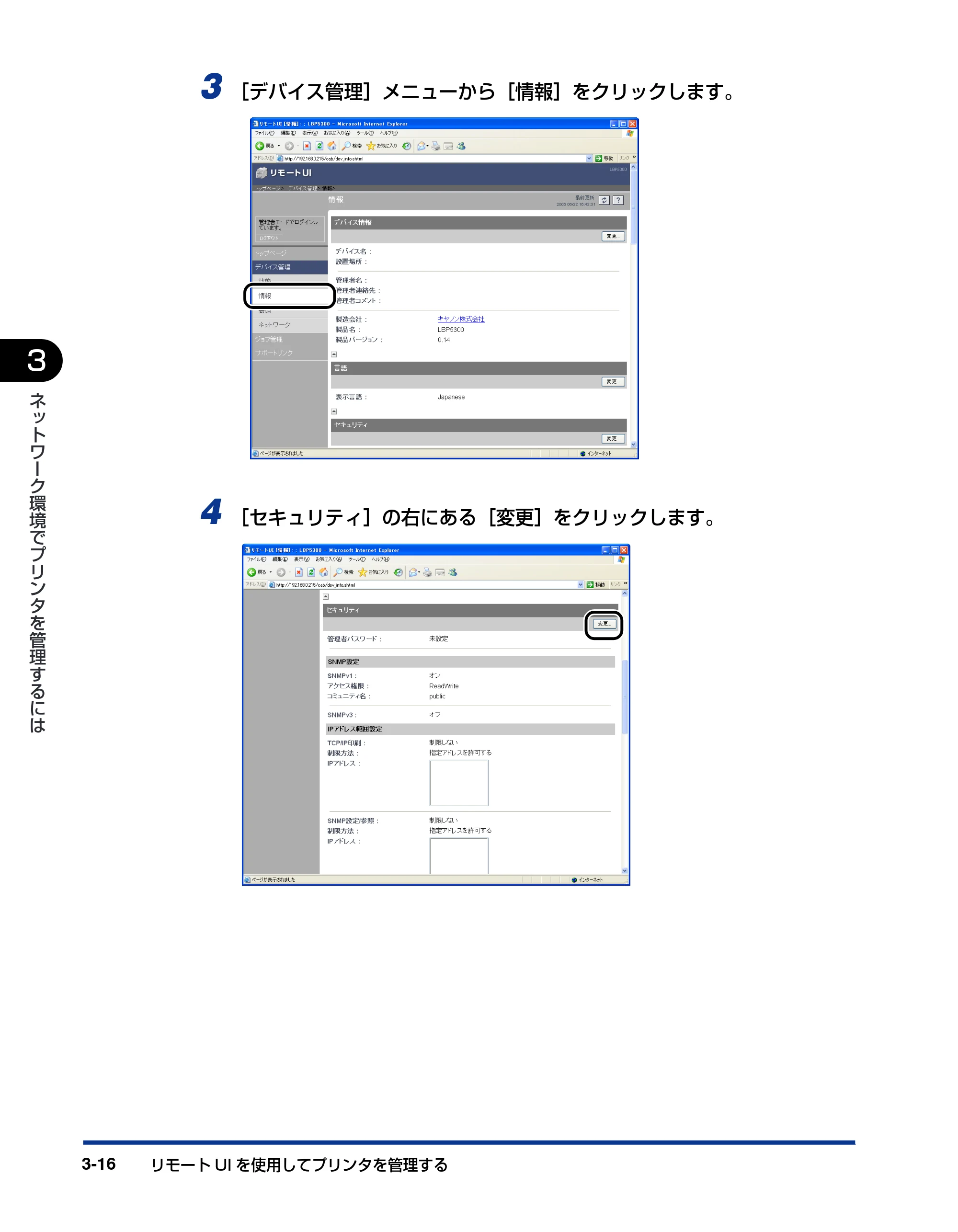Click the 変更 button in the 言語 section
Viewport: 958px width, 1232px height.
613,382
